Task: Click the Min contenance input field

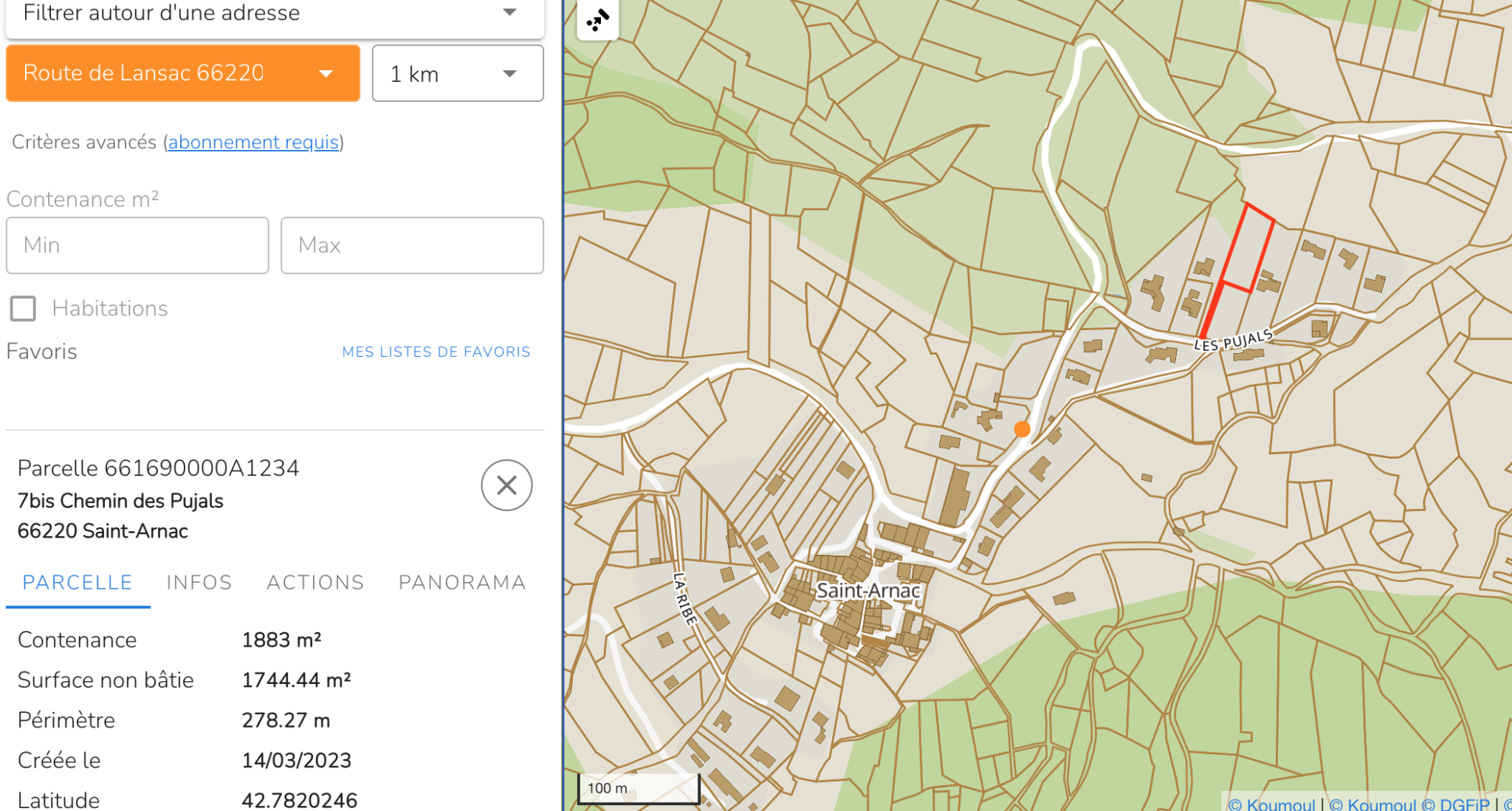Action: tap(137, 245)
